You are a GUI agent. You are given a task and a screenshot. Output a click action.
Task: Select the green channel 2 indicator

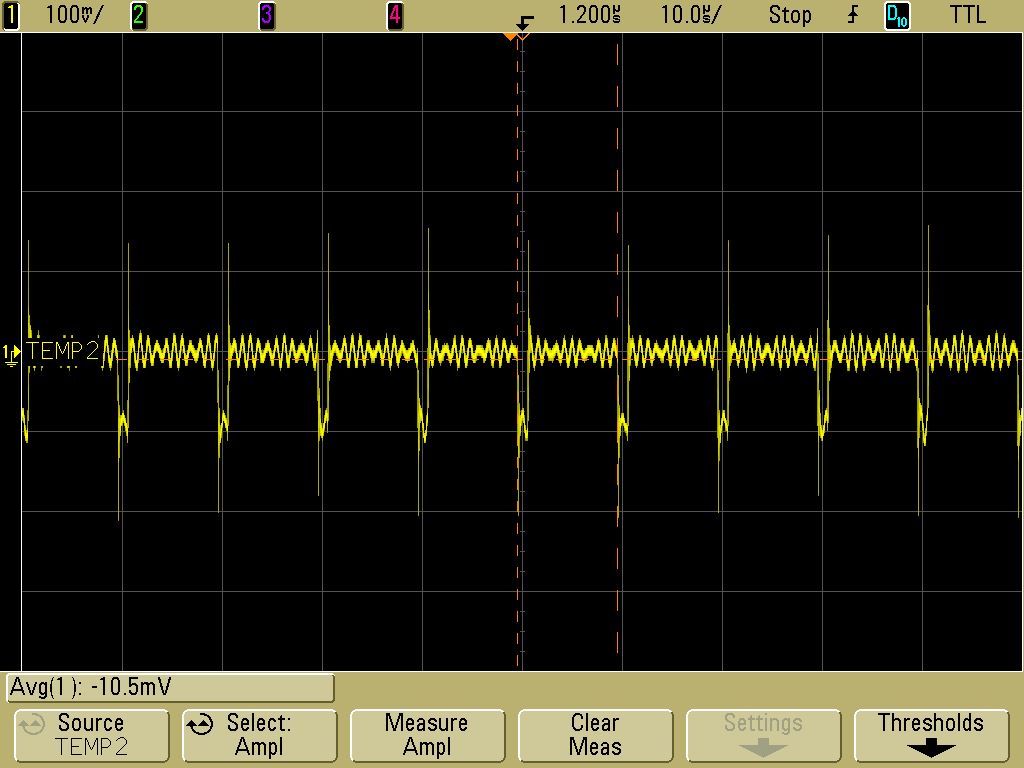[138, 15]
